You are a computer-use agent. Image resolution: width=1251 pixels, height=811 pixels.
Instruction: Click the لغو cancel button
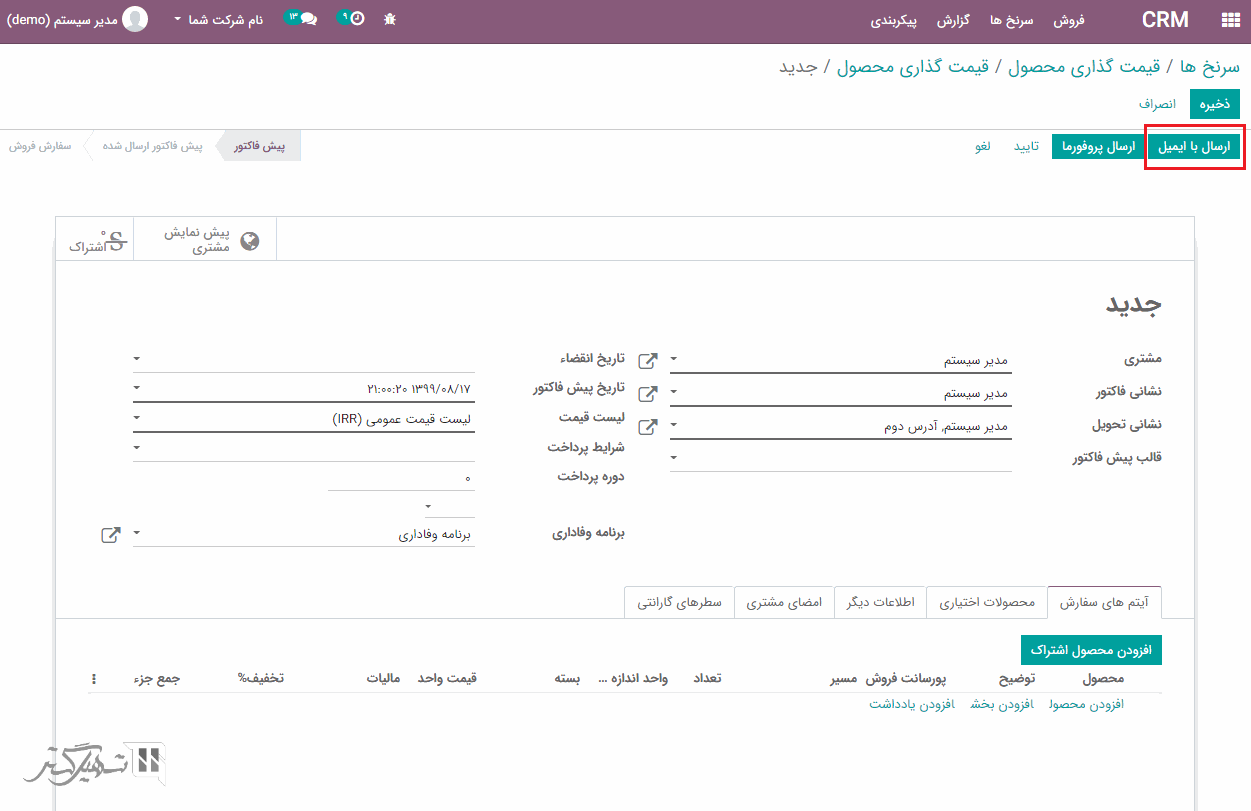coord(983,147)
